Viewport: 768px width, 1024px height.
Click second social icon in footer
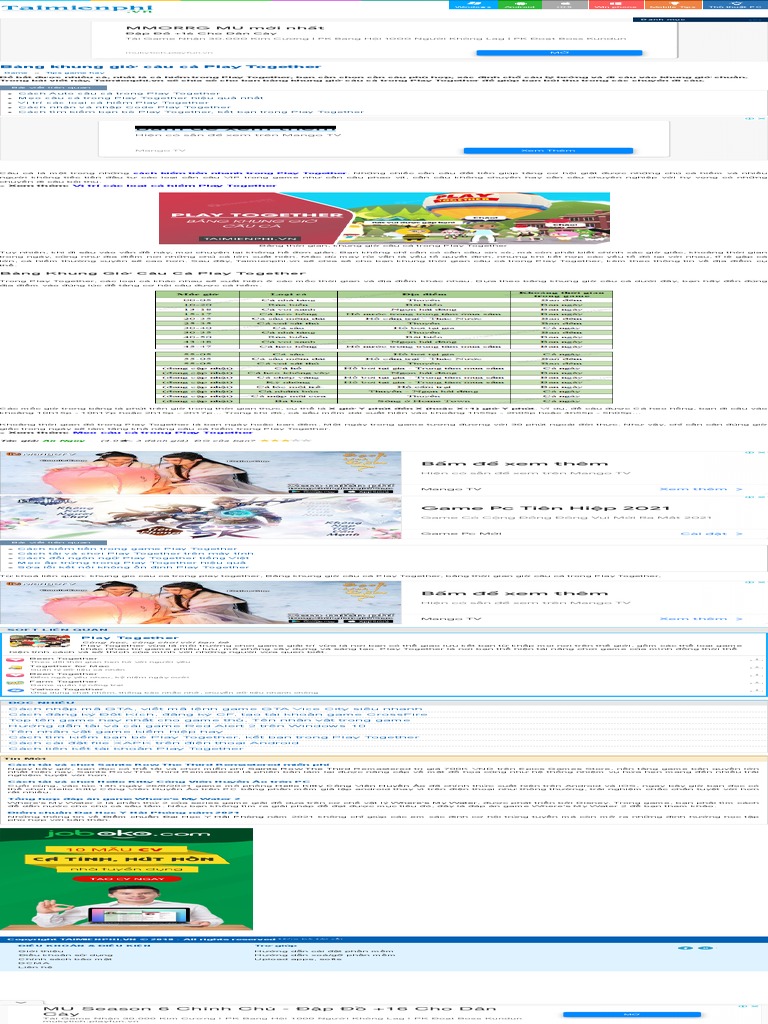tap(705, 948)
